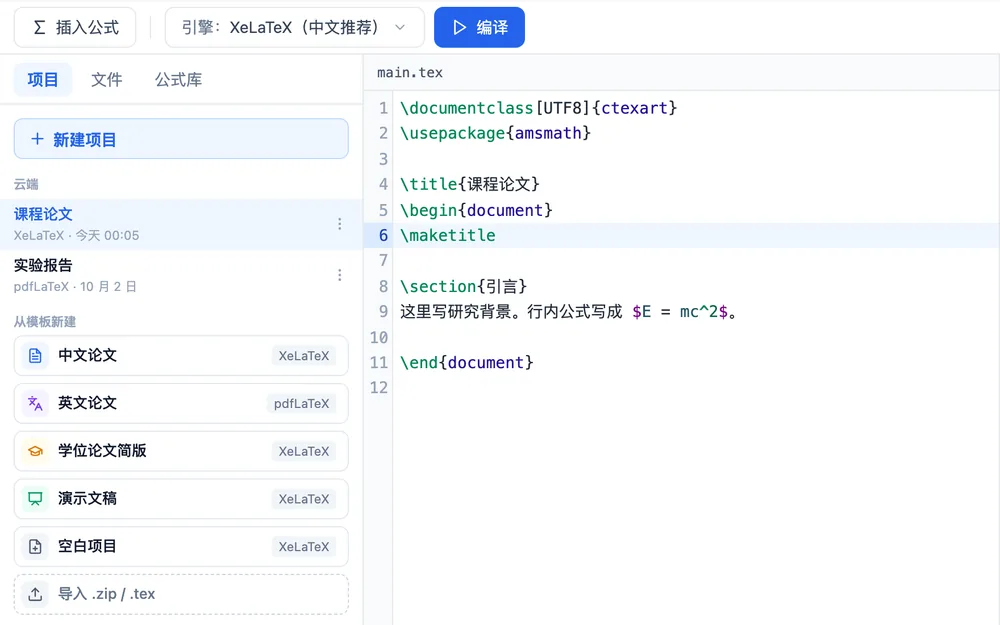Place cursor on empty line 10
Image resolution: width=1000 pixels, height=625 pixels.
tap(695, 337)
